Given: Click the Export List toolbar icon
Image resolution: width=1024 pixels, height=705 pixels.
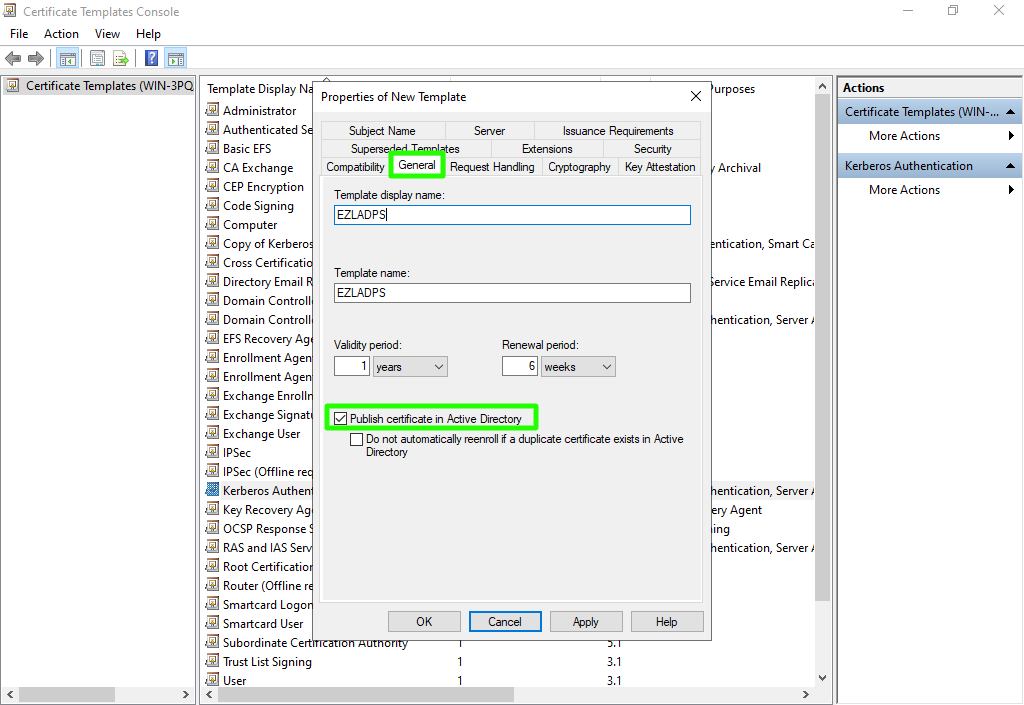Looking at the screenshot, I should (121, 59).
